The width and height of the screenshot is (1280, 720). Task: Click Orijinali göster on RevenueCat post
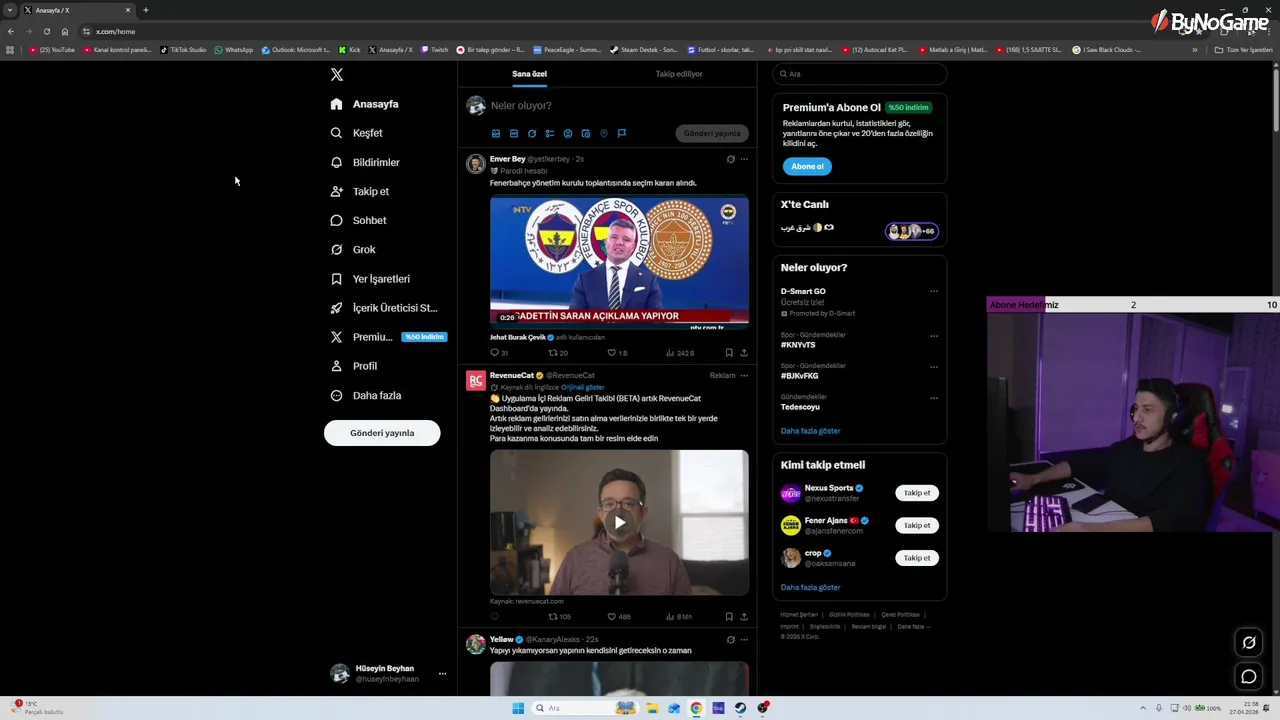[x=583, y=387]
